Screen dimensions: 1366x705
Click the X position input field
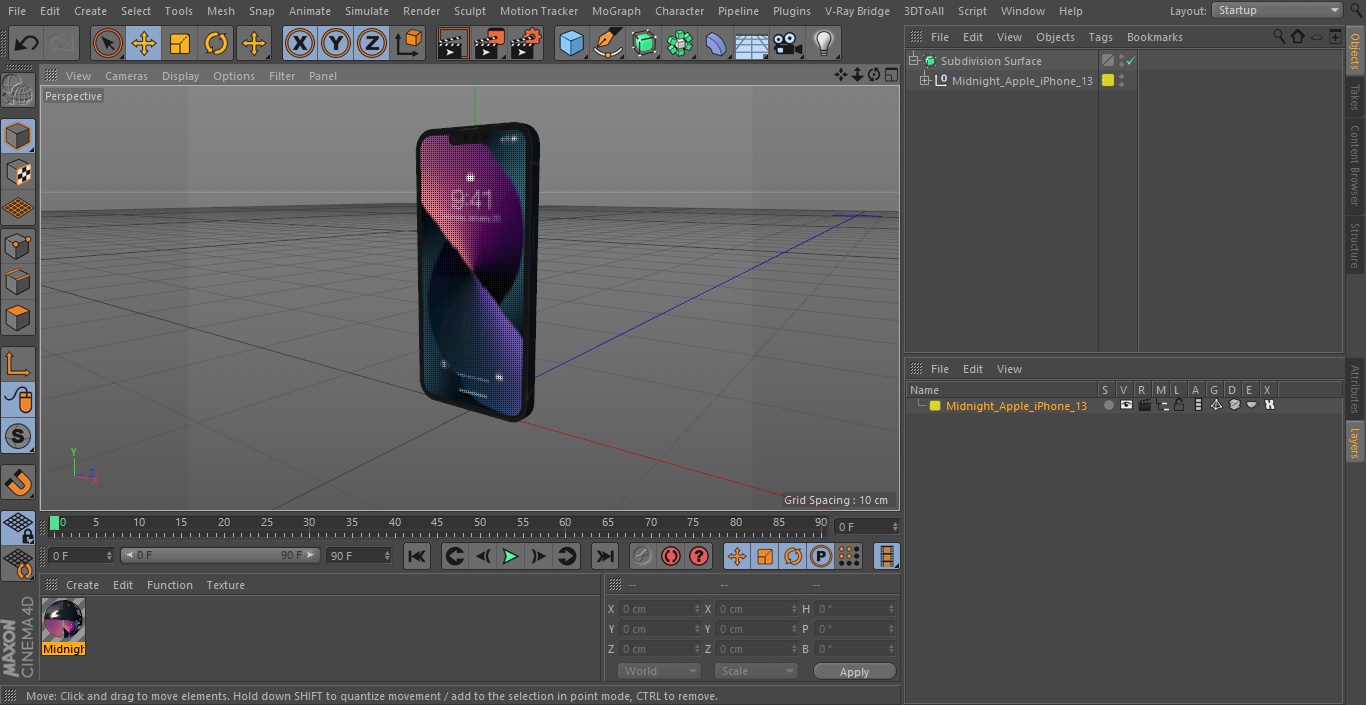coord(660,609)
